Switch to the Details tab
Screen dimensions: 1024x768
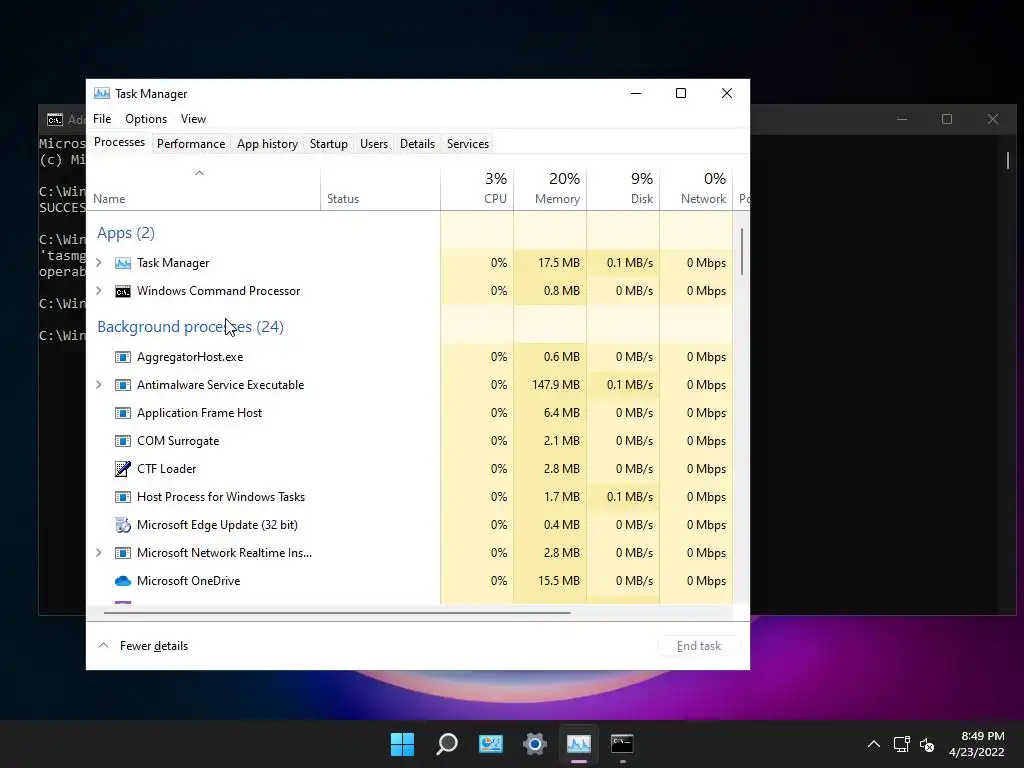[x=417, y=144]
